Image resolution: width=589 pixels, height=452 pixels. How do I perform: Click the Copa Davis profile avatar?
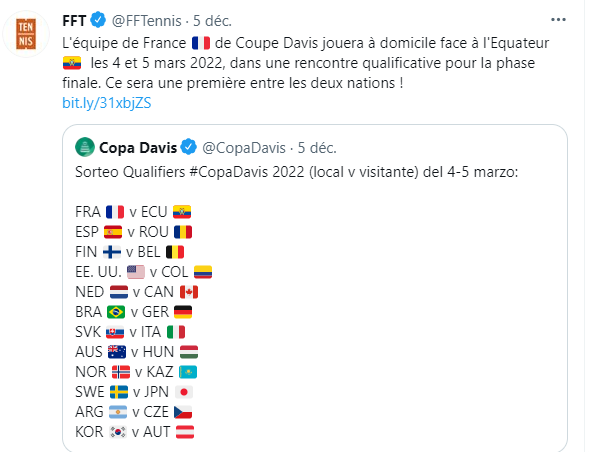[85, 147]
